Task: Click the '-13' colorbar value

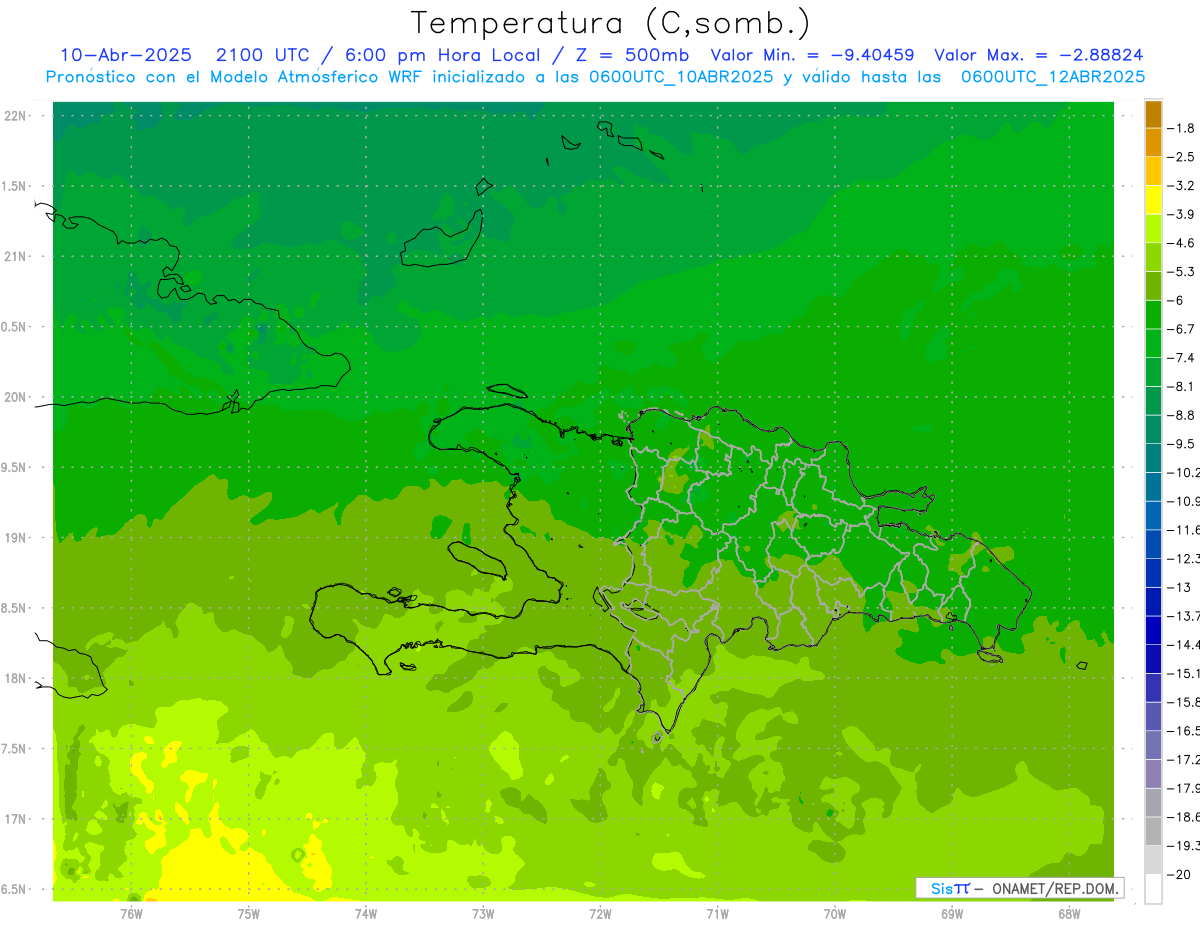Action: pyautogui.click(x=1180, y=587)
